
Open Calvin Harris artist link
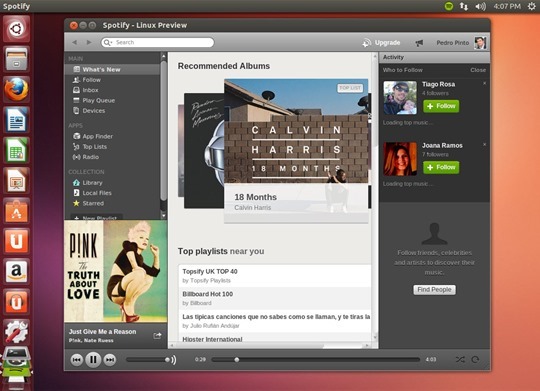(x=252, y=208)
